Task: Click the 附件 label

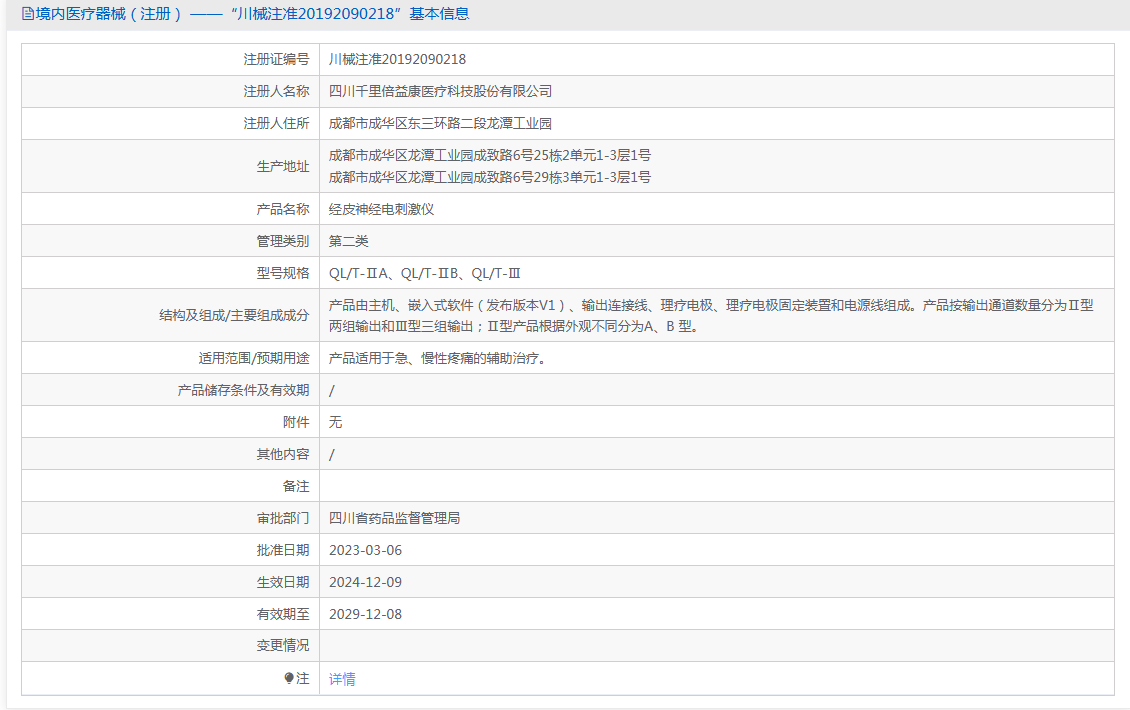Action: [x=296, y=422]
